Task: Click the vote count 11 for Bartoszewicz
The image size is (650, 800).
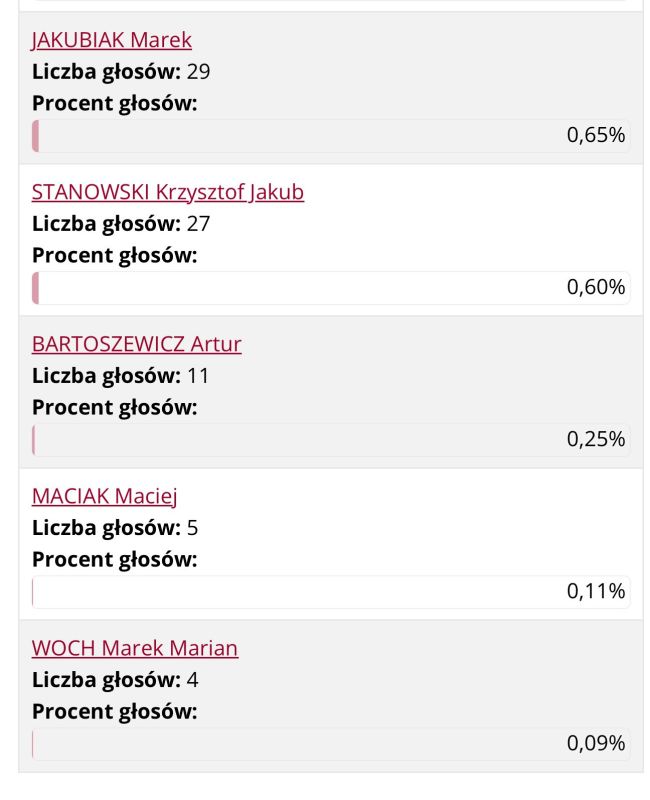Action: (x=198, y=376)
